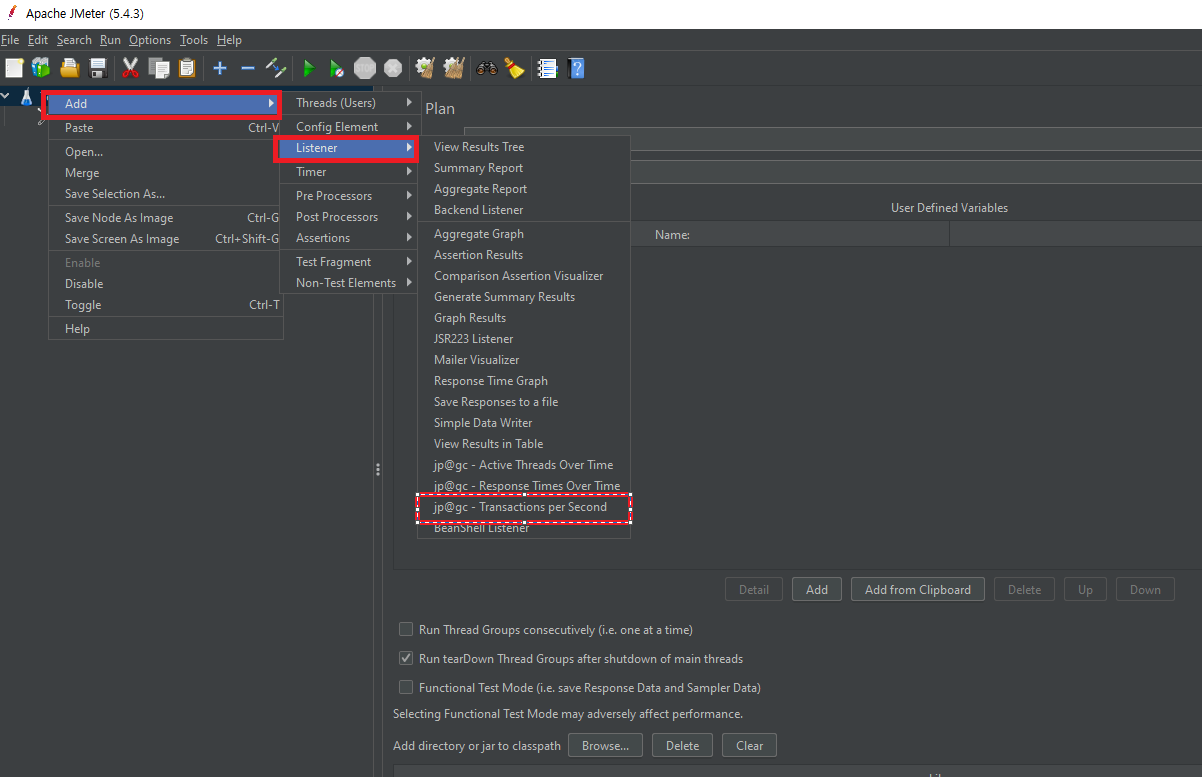Viewport: 1202px width, 777px height.
Task: Click the Search binoculars icon
Action: (487, 68)
